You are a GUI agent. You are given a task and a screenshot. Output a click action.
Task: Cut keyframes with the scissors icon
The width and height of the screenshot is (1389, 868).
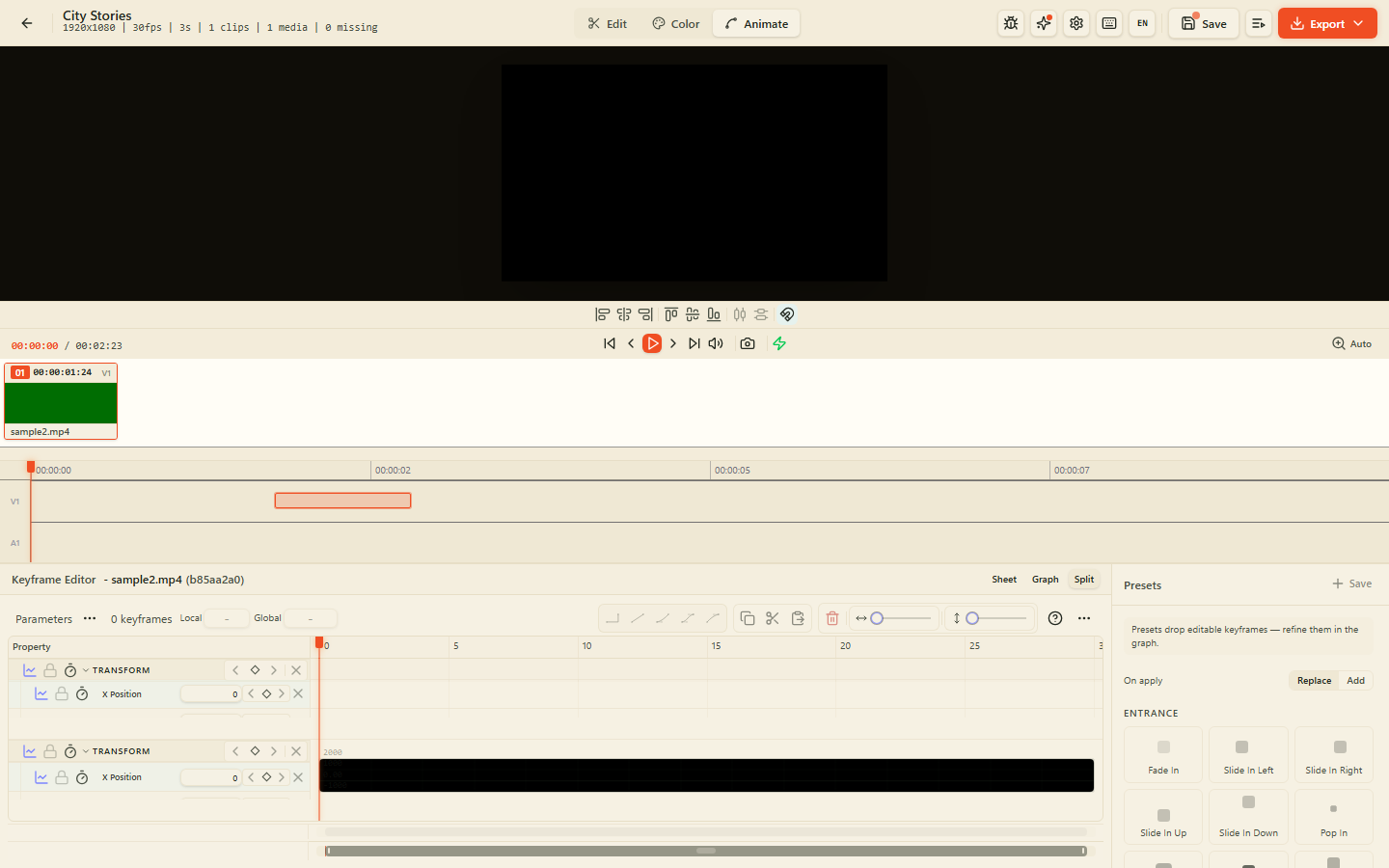point(773,618)
